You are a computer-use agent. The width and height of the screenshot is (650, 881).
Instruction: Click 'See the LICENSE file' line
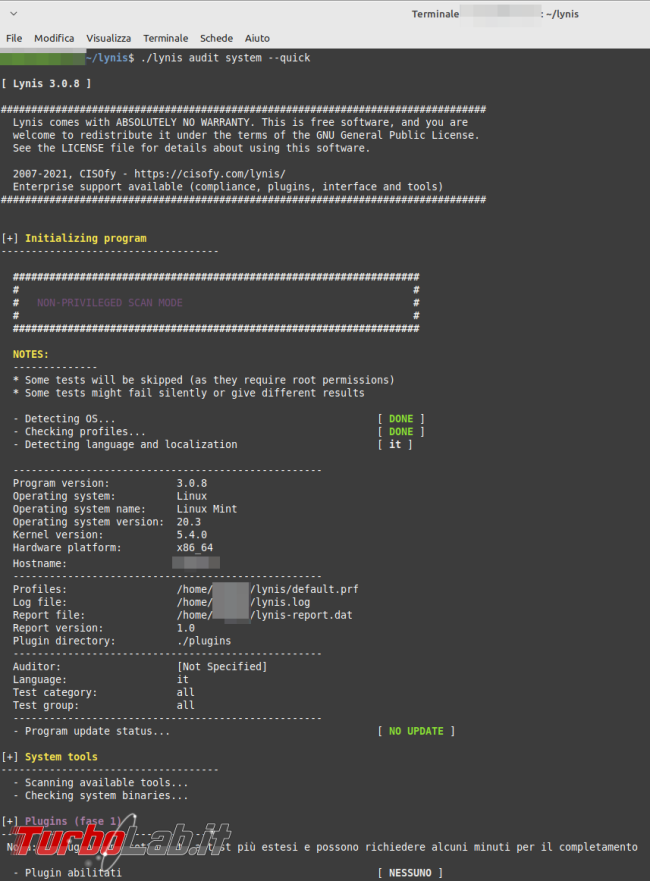click(192, 148)
